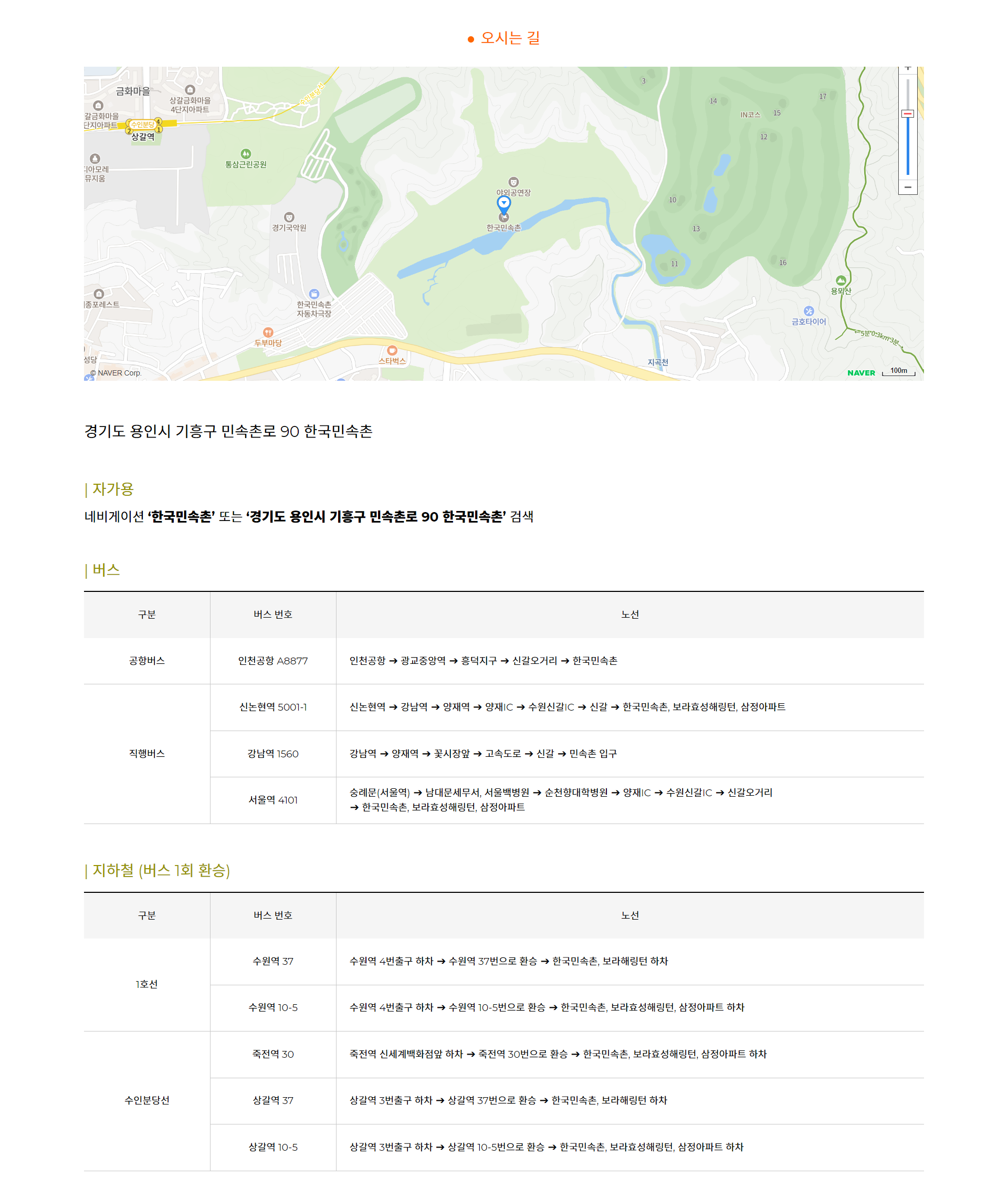1008x1198 pixels.
Task: Click the 경기국악원 marker icon
Action: (x=289, y=217)
